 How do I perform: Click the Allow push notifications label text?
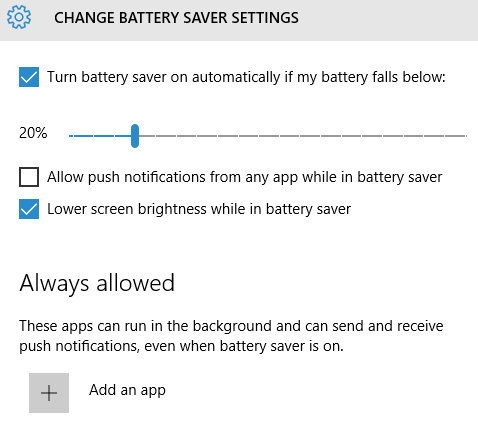tap(245, 177)
